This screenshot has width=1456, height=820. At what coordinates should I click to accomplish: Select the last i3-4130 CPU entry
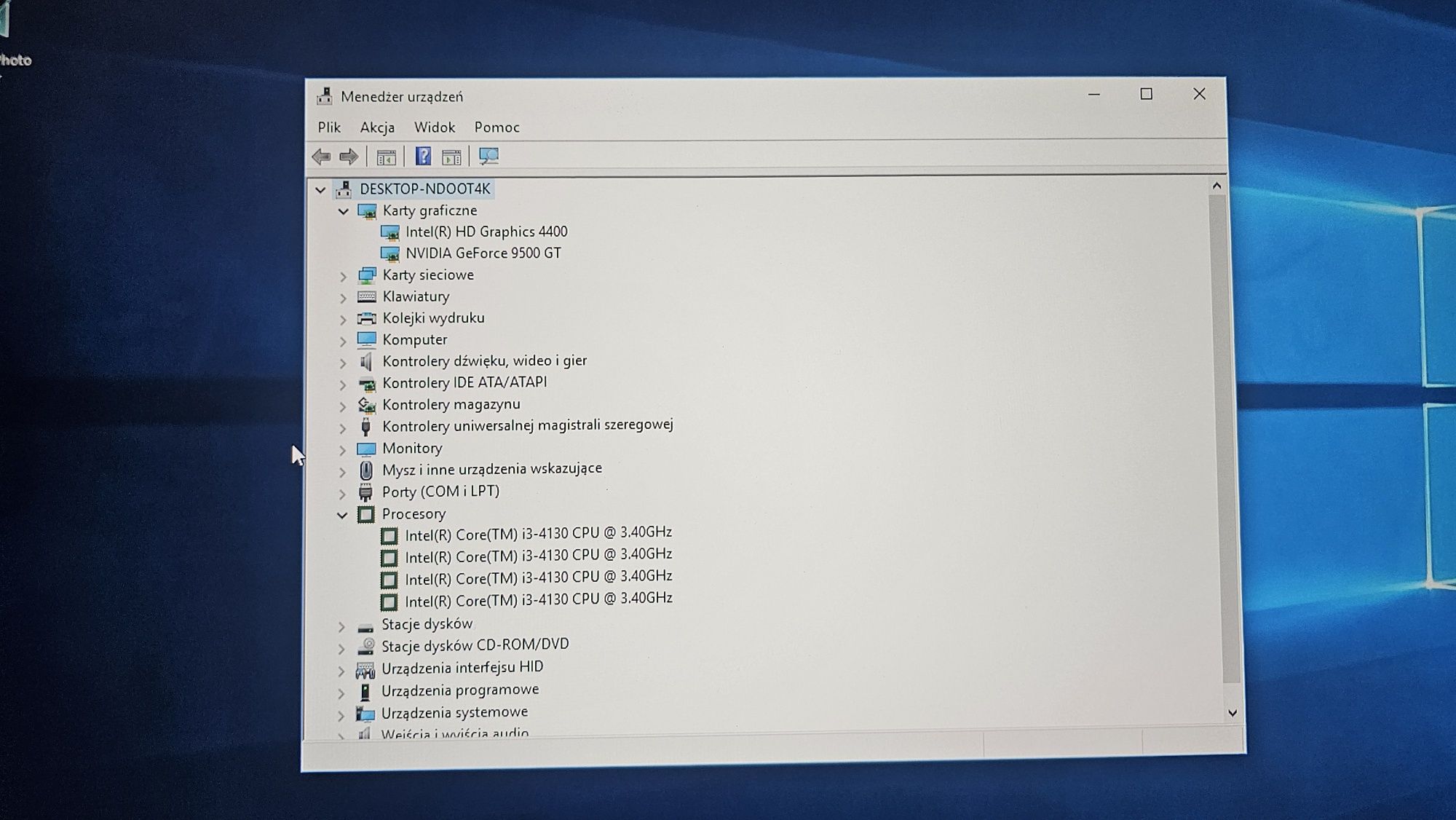coord(539,600)
